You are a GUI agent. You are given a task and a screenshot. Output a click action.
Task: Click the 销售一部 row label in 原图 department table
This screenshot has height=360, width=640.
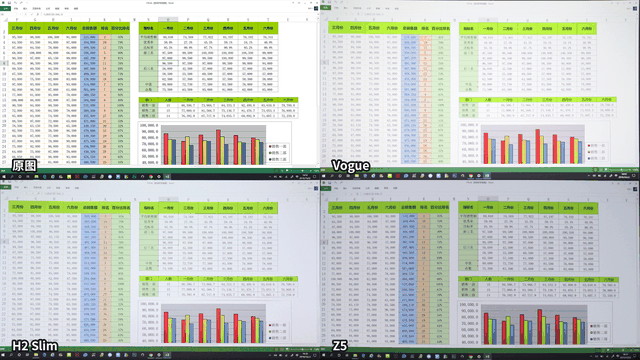[149, 105]
